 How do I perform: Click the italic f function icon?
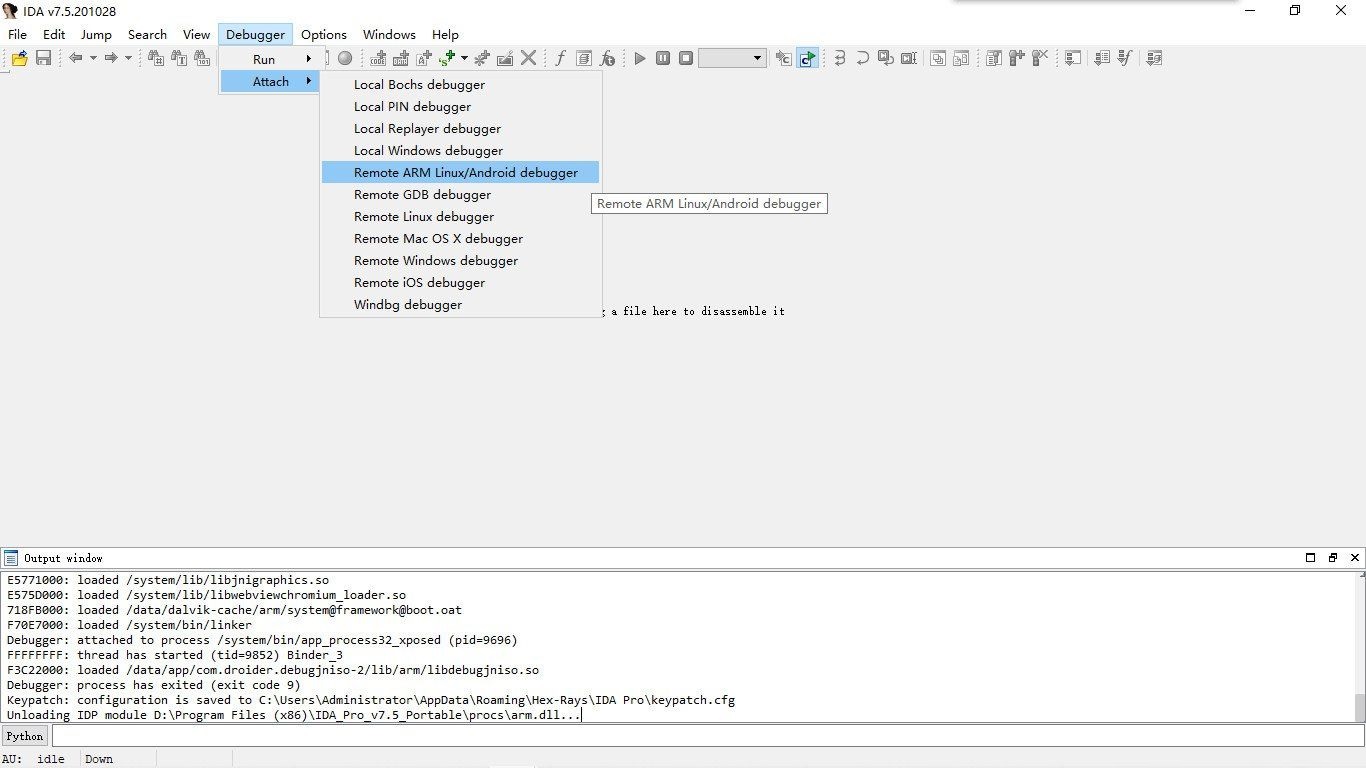[x=561, y=58]
